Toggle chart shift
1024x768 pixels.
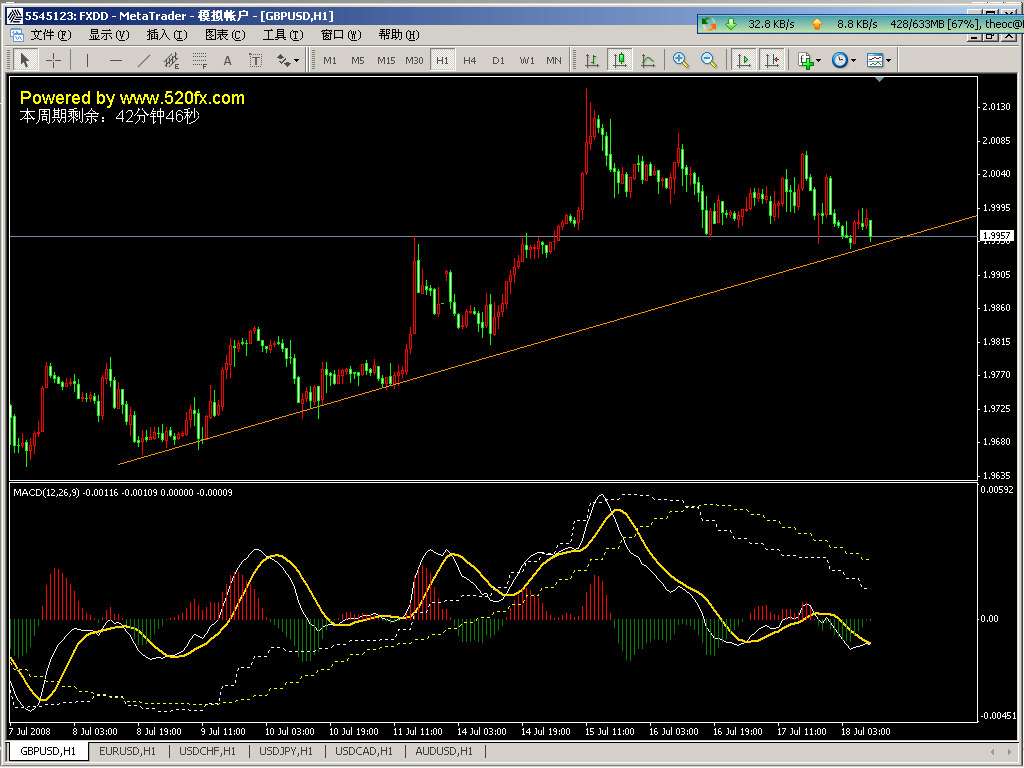coord(772,60)
